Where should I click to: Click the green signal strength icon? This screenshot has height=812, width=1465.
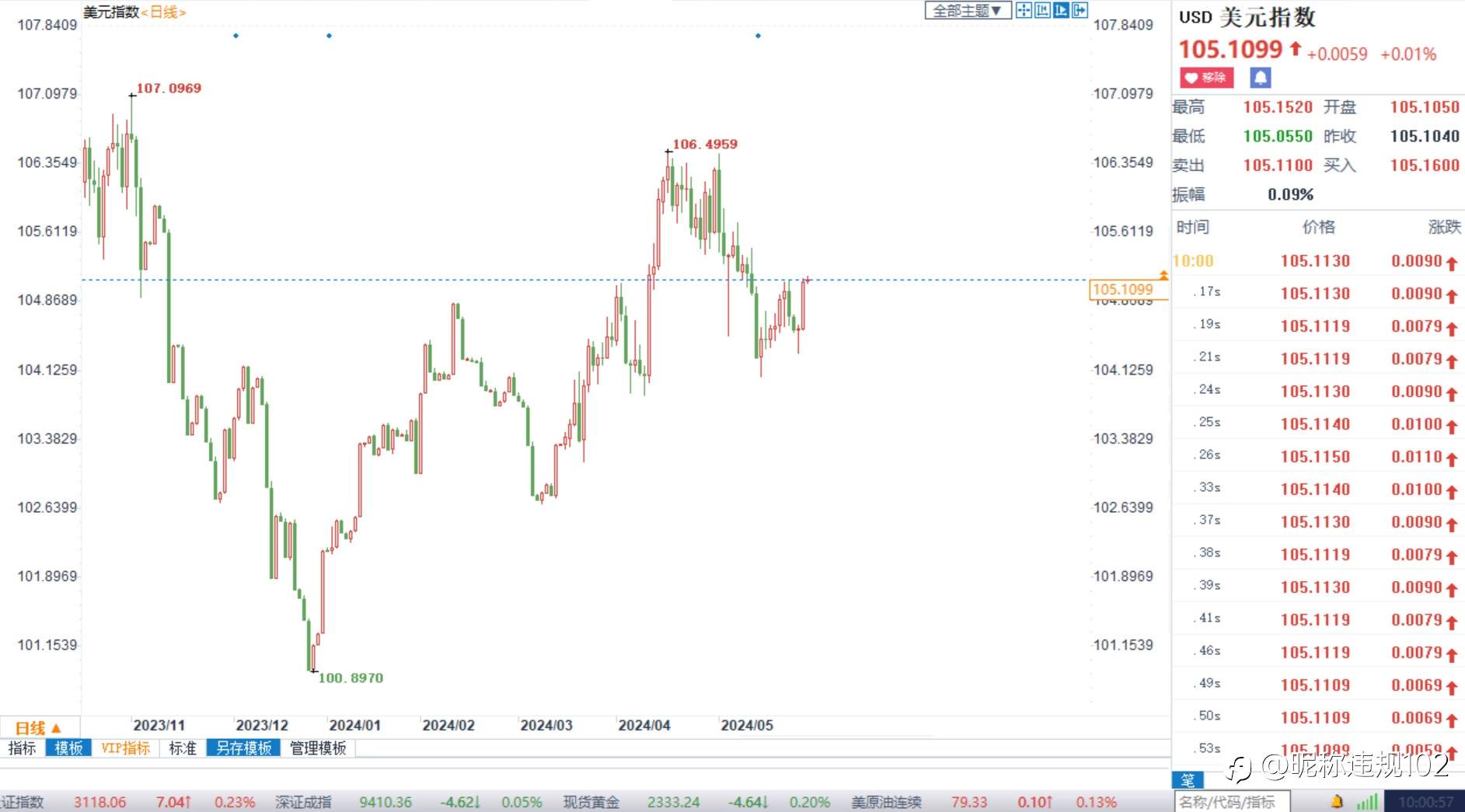point(1367,801)
